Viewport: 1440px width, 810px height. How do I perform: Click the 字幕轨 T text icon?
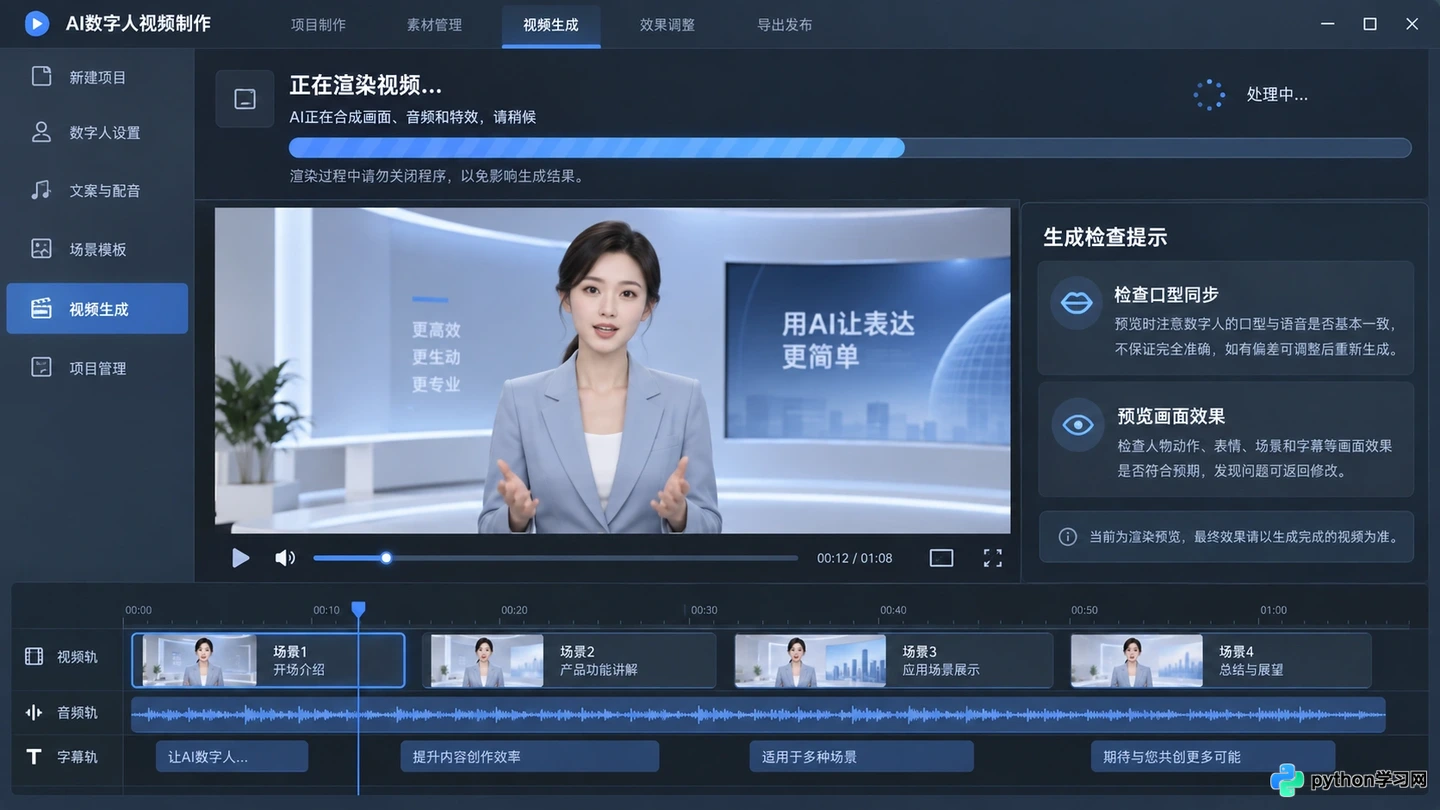[34, 757]
